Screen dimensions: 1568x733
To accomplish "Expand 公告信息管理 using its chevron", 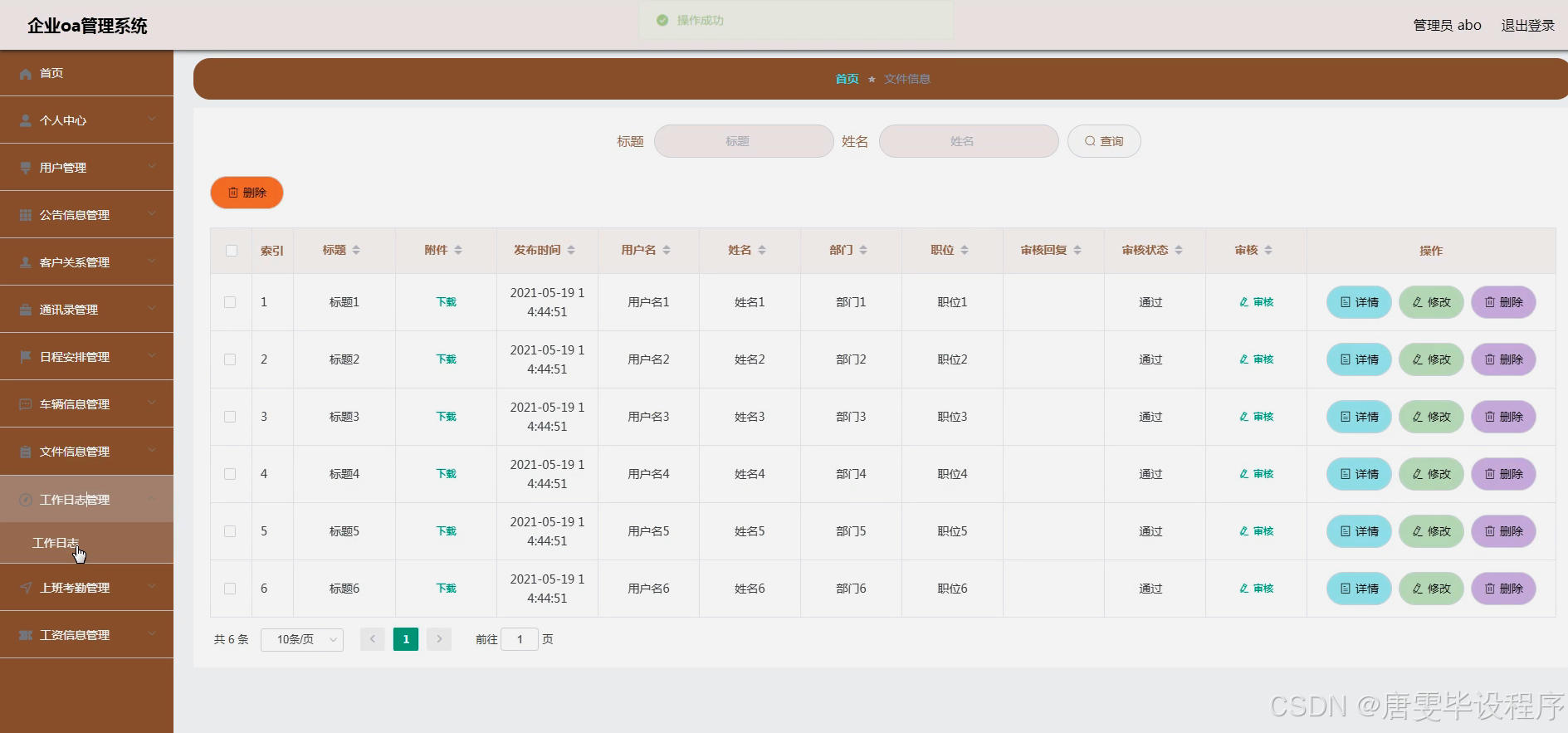I will tap(152, 214).
